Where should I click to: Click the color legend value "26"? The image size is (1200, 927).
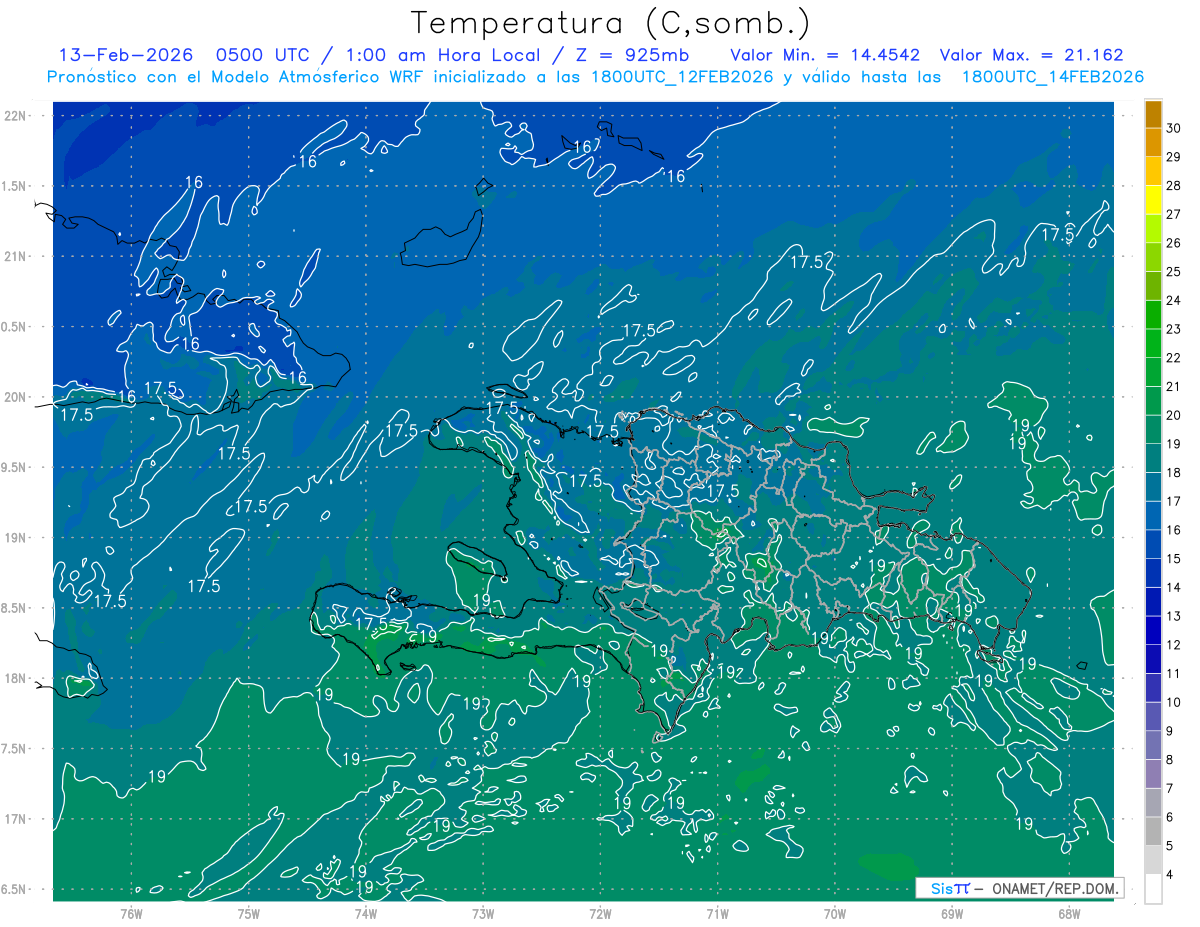point(1173,242)
